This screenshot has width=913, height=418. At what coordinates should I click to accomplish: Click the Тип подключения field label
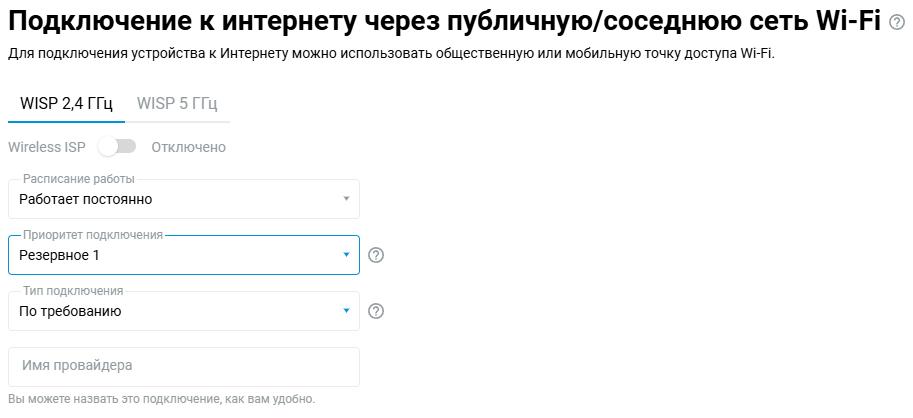pos(73,291)
